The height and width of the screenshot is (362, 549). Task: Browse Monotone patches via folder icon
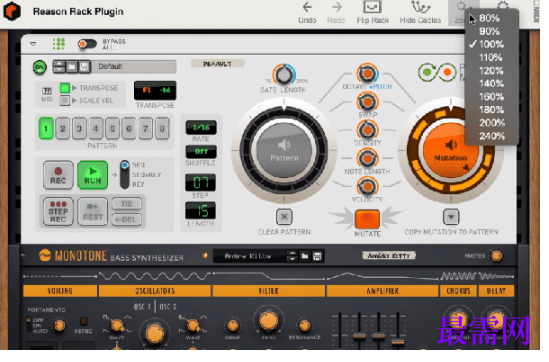coord(305,256)
